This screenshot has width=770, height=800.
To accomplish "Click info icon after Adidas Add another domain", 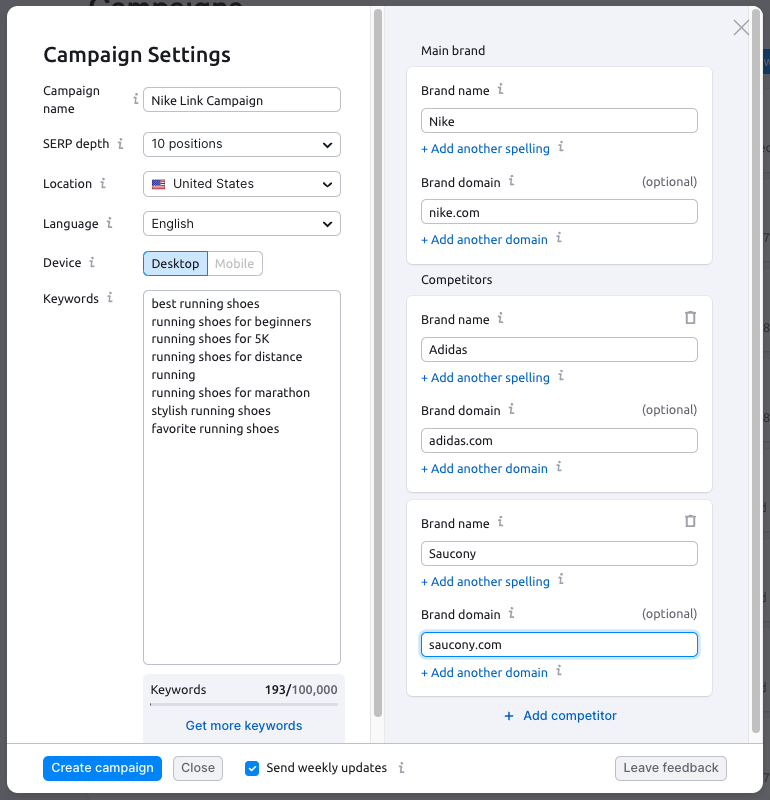I will (x=559, y=467).
